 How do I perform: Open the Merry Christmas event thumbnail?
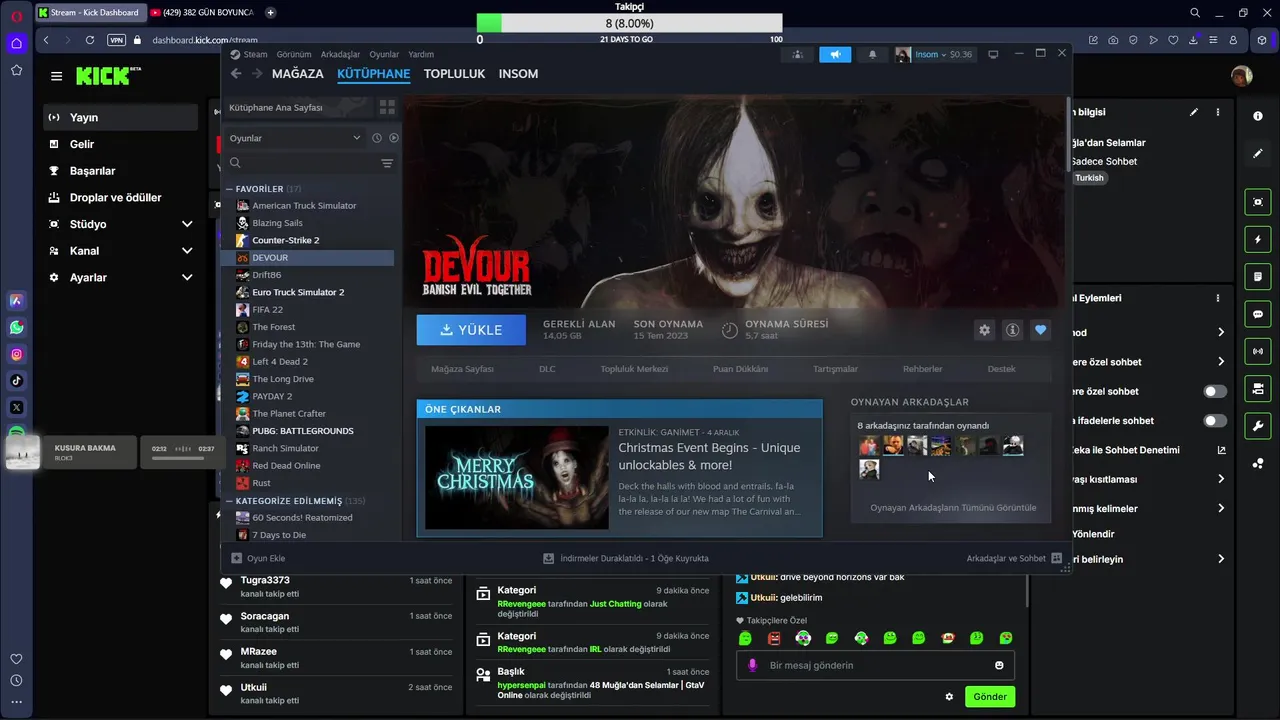click(x=517, y=478)
